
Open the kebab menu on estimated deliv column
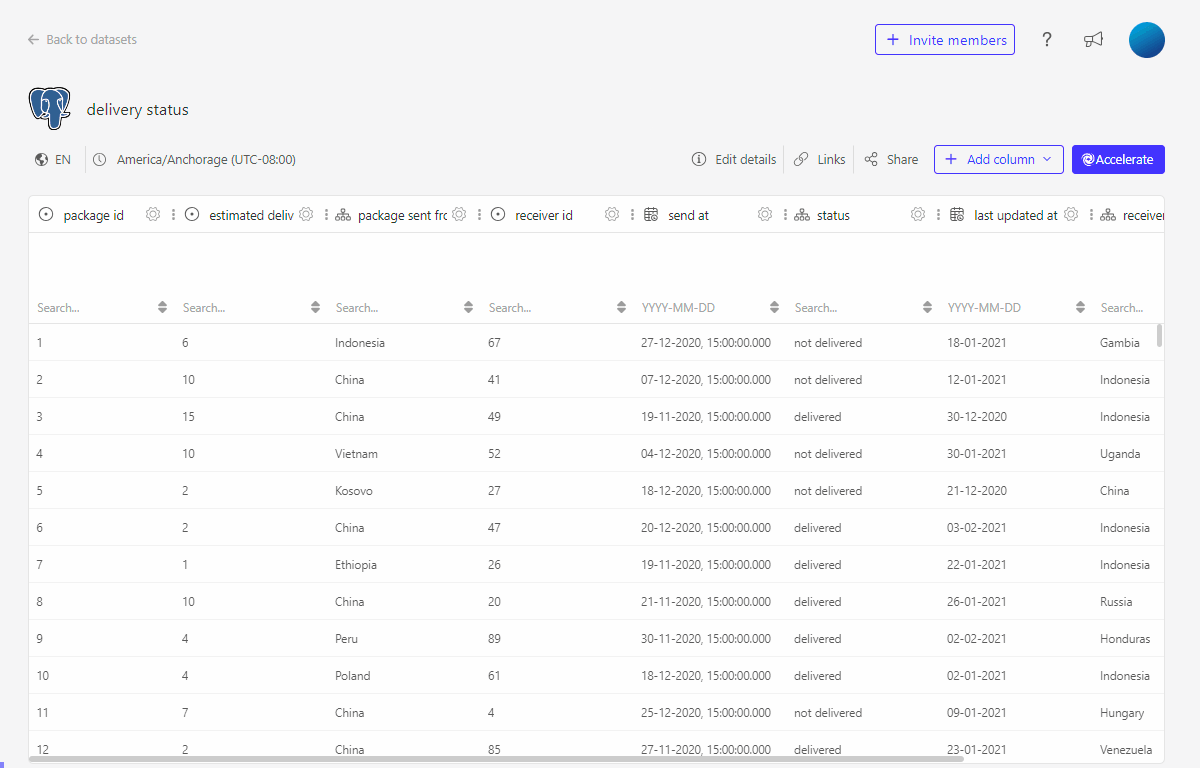coord(325,214)
